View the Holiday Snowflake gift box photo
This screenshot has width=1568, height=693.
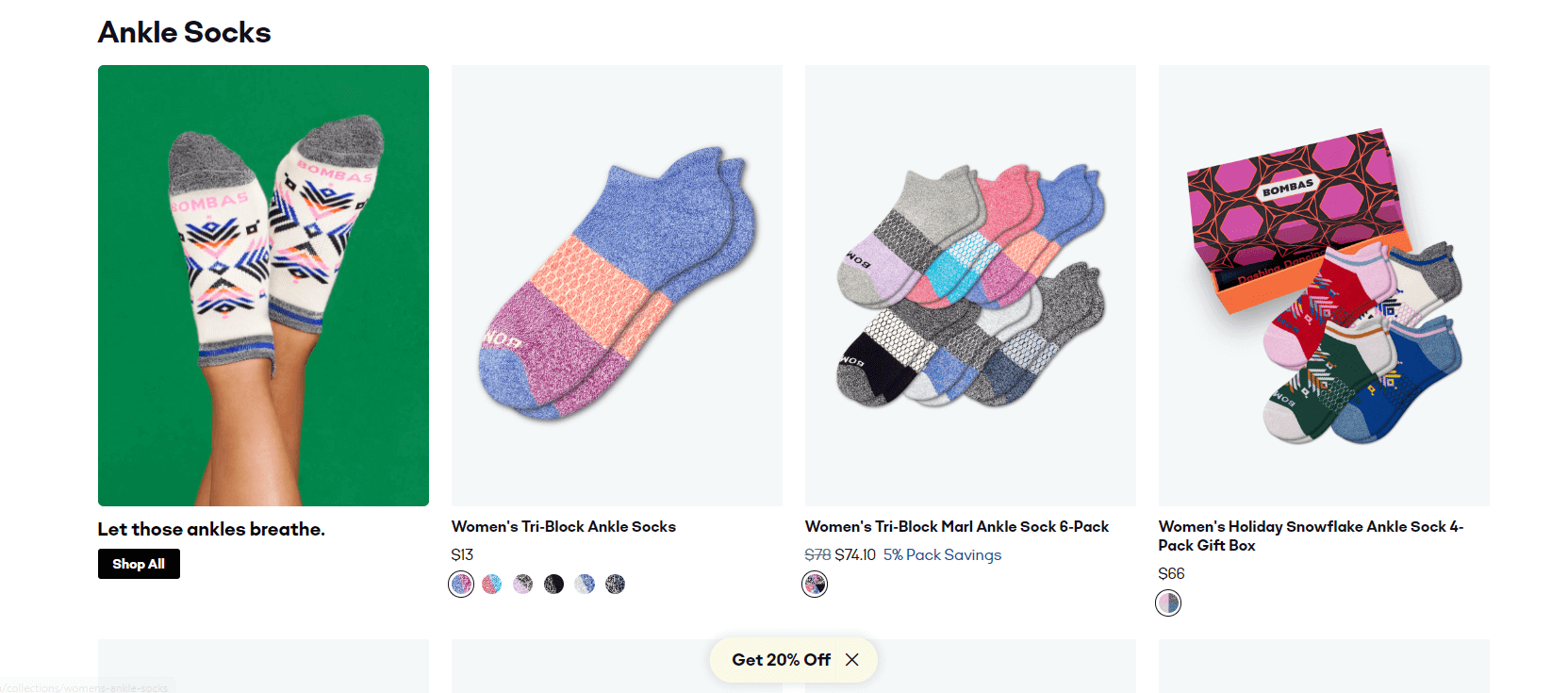pyautogui.click(x=1323, y=284)
